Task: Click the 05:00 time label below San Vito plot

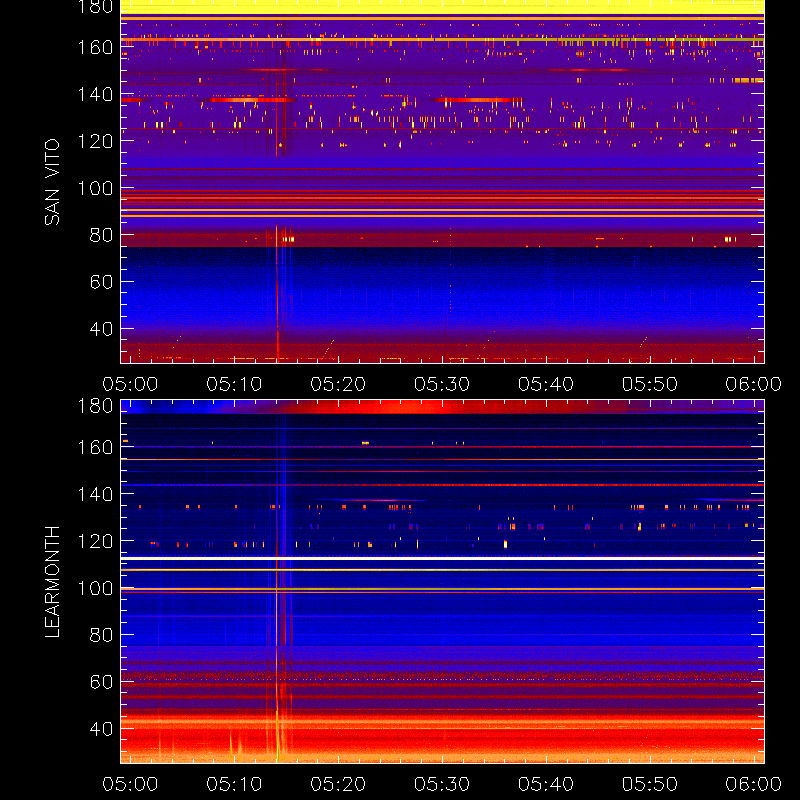Action: [x=130, y=384]
